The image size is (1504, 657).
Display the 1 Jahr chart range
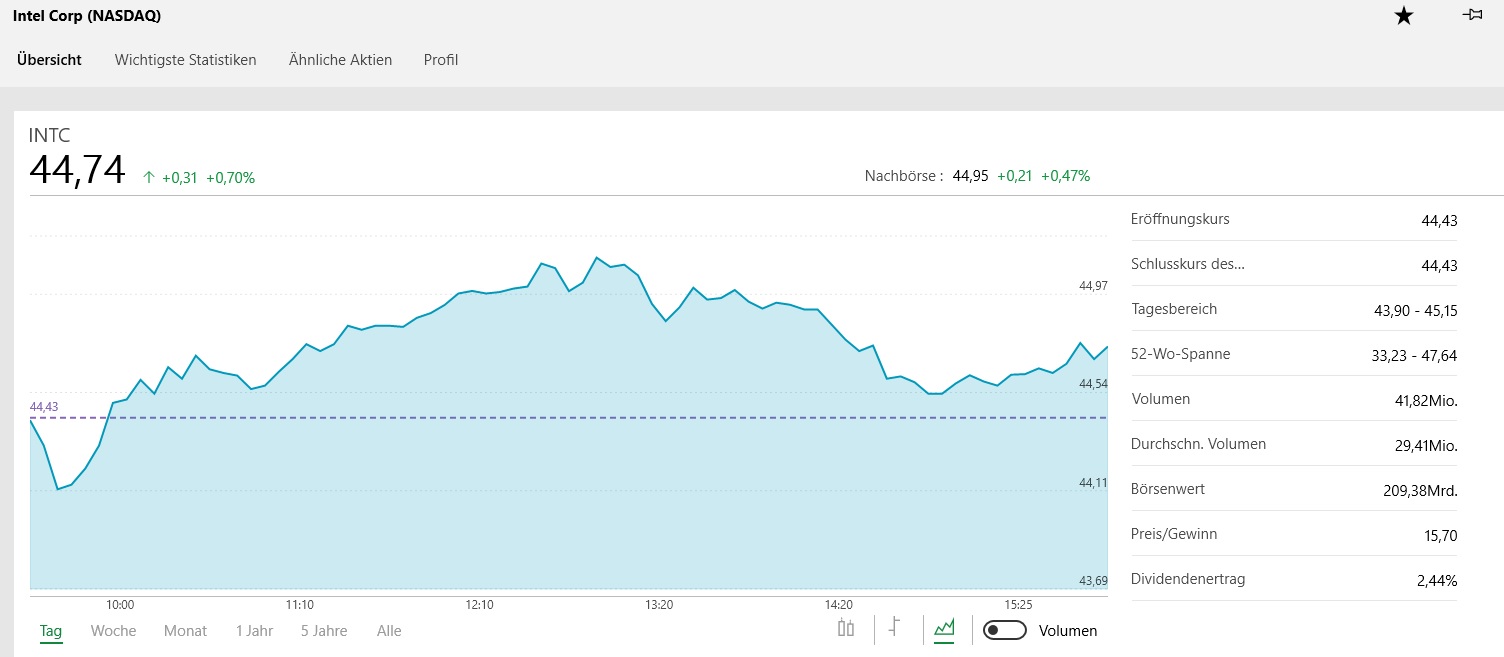(x=254, y=631)
